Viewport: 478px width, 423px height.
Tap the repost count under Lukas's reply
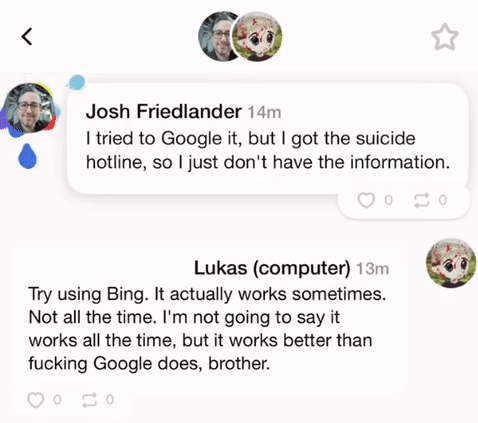click(x=110, y=400)
